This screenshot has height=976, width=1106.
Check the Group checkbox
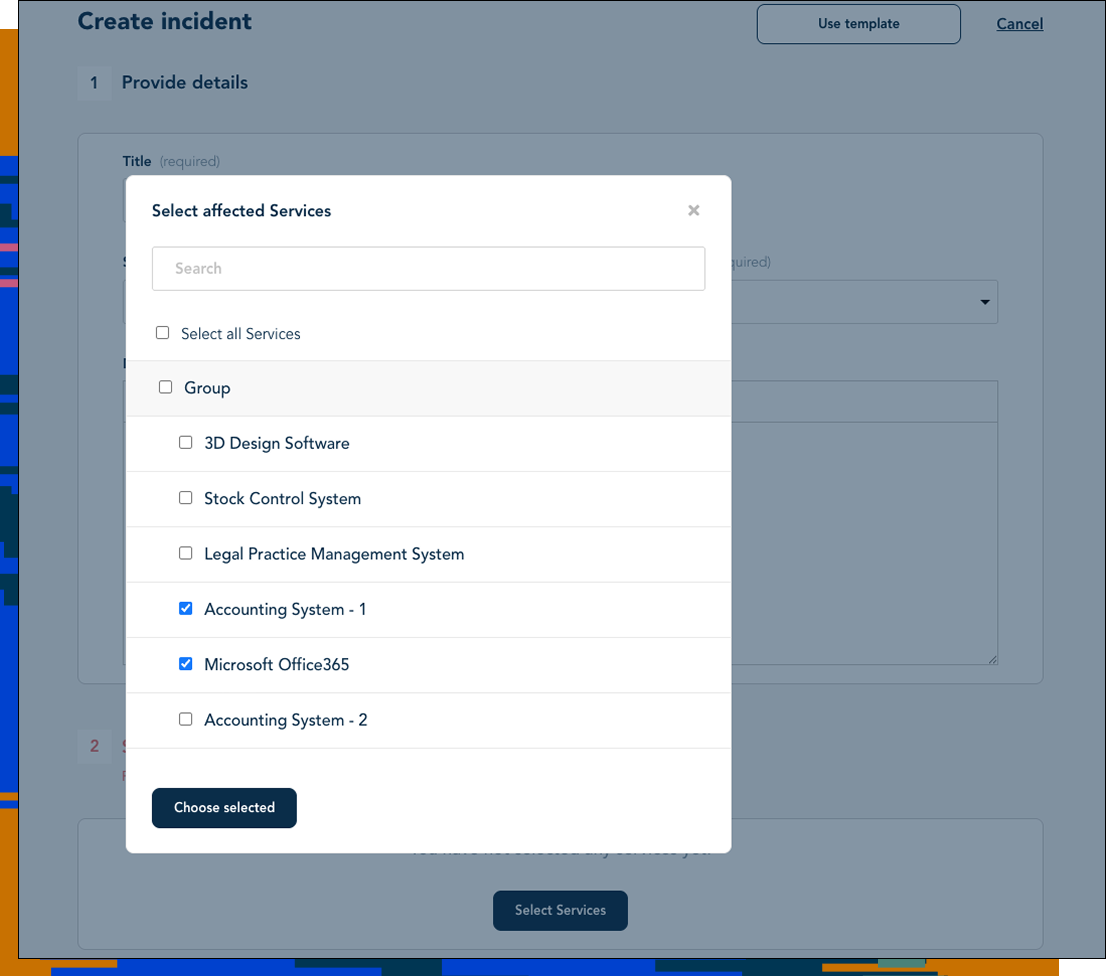(x=165, y=386)
